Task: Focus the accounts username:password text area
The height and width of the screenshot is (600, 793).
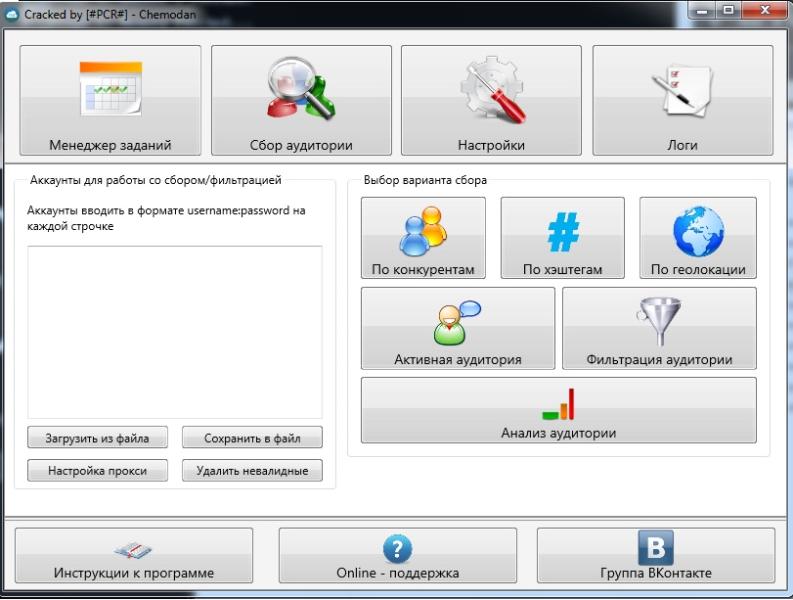Action: (174, 332)
